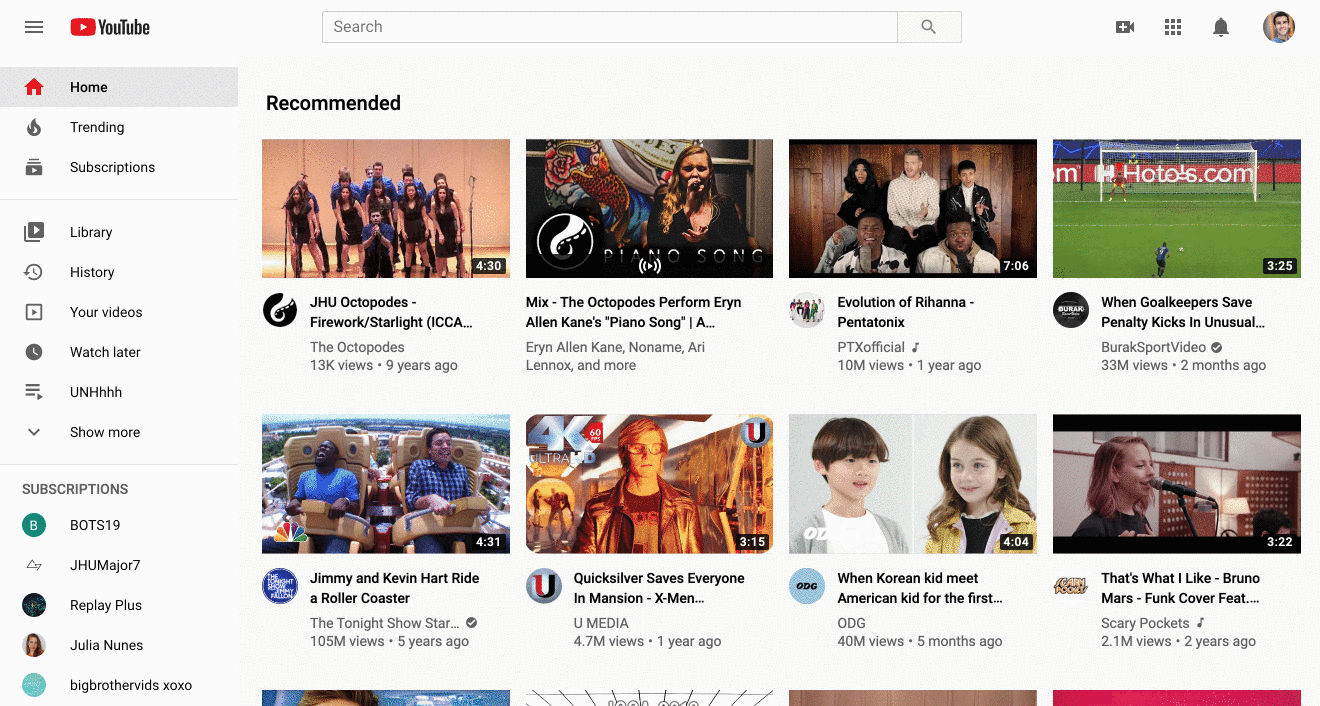The image size is (1320, 706).
Task: Play the Piano Song mix thumbnail
Action: [x=649, y=208]
